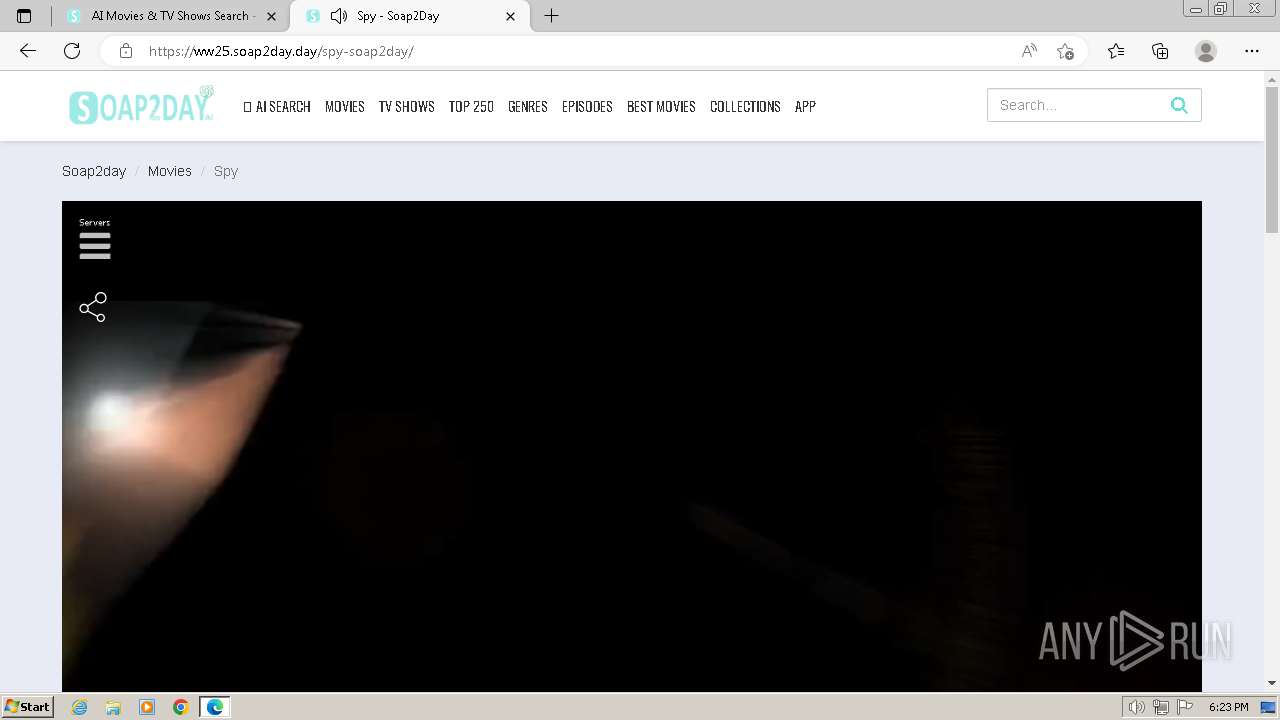1280x720 pixels.
Task: Click the video player area
Action: [x=632, y=446]
